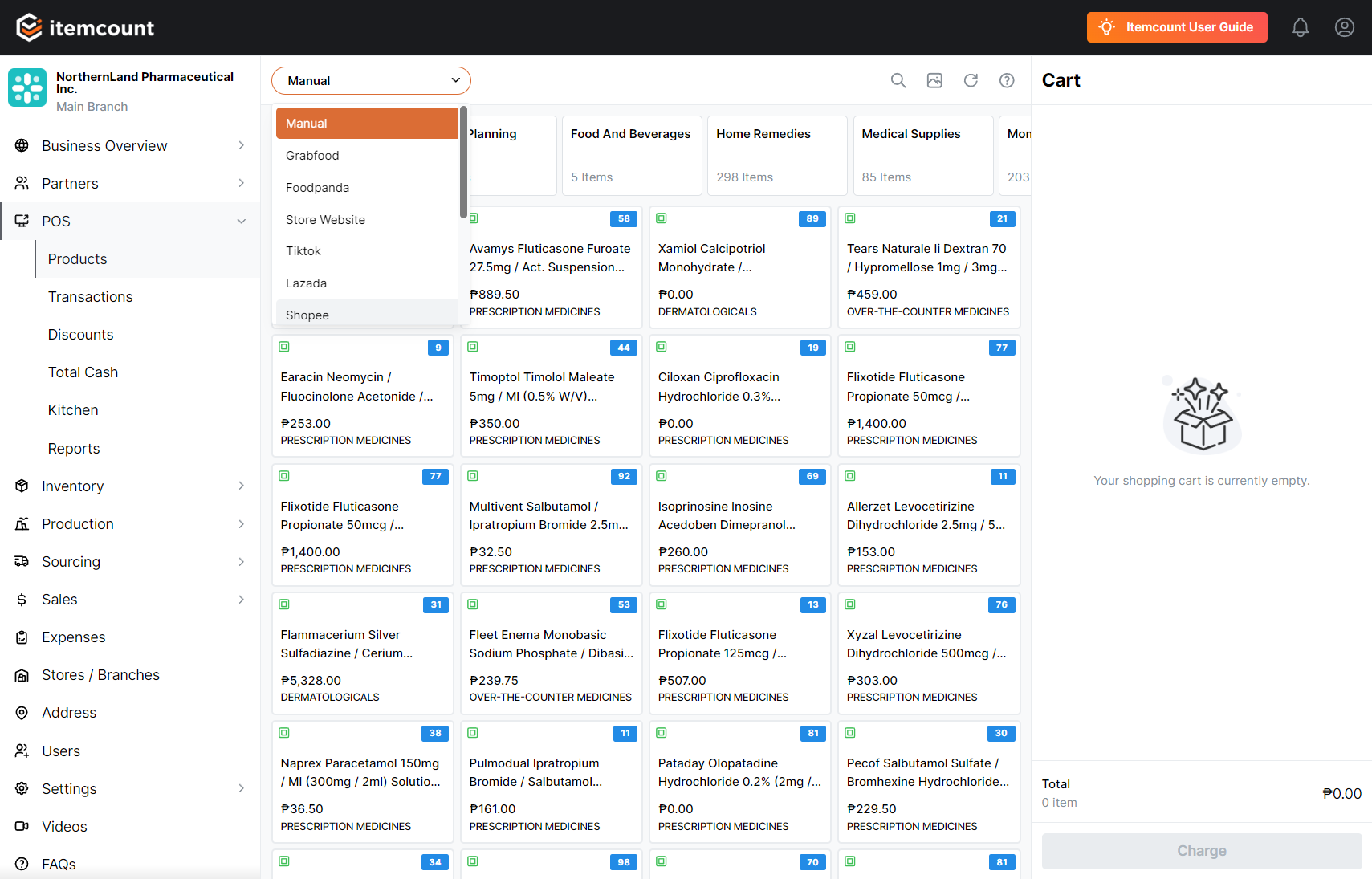The image size is (1372, 879).
Task: Click the Videos camera icon
Action: click(22, 826)
